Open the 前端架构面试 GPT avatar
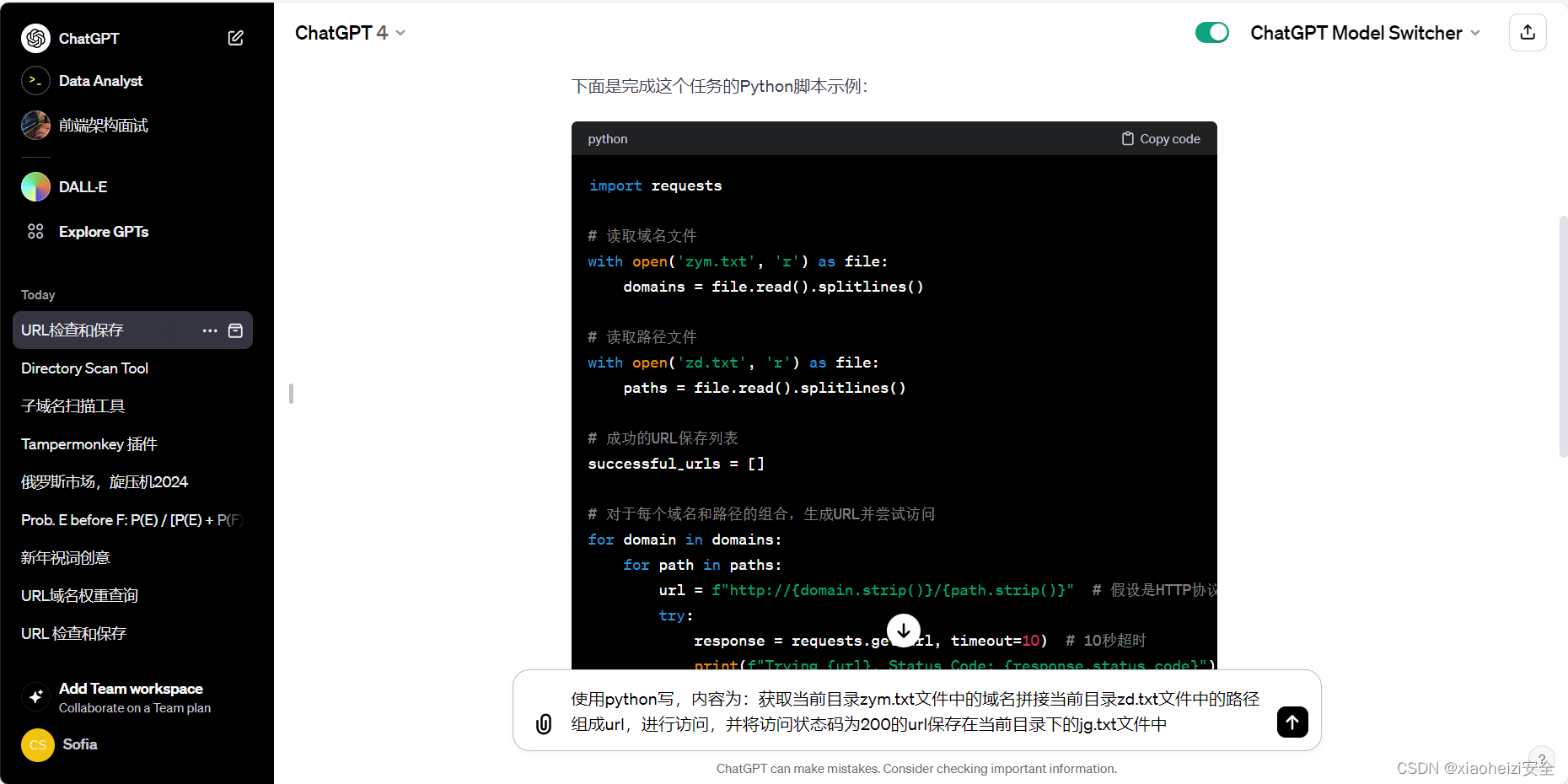The image size is (1568, 784). 35,125
